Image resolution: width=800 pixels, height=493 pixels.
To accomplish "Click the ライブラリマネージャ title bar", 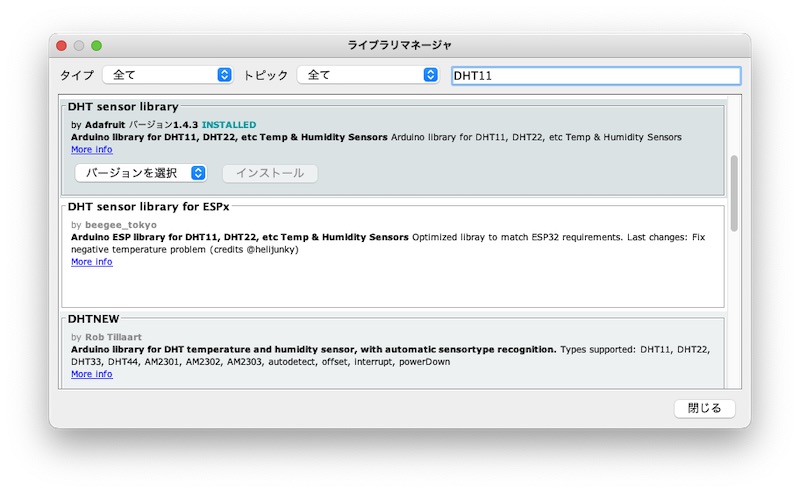I will pyautogui.click(x=400, y=45).
